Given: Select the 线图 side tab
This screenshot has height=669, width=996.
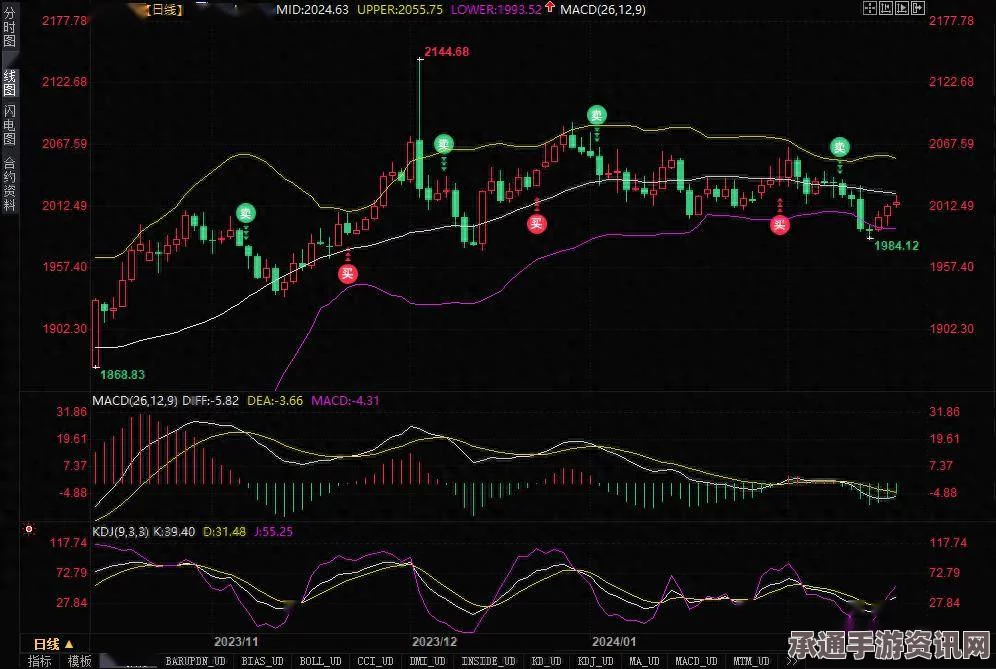Looking at the screenshot, I should point(10,83).
